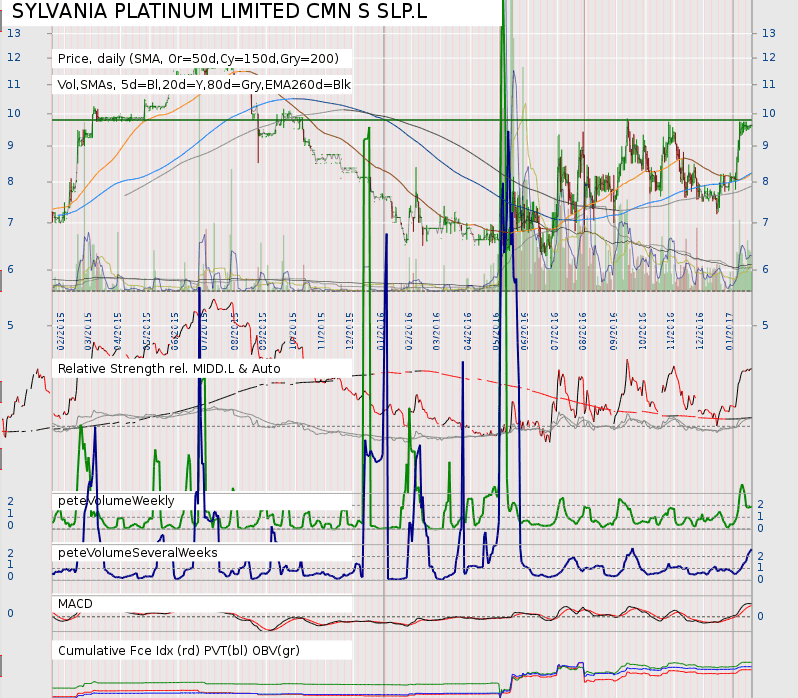Click the peteVolumeSeveralWeeks panel label
798x698 pixels.
(137, 552)
